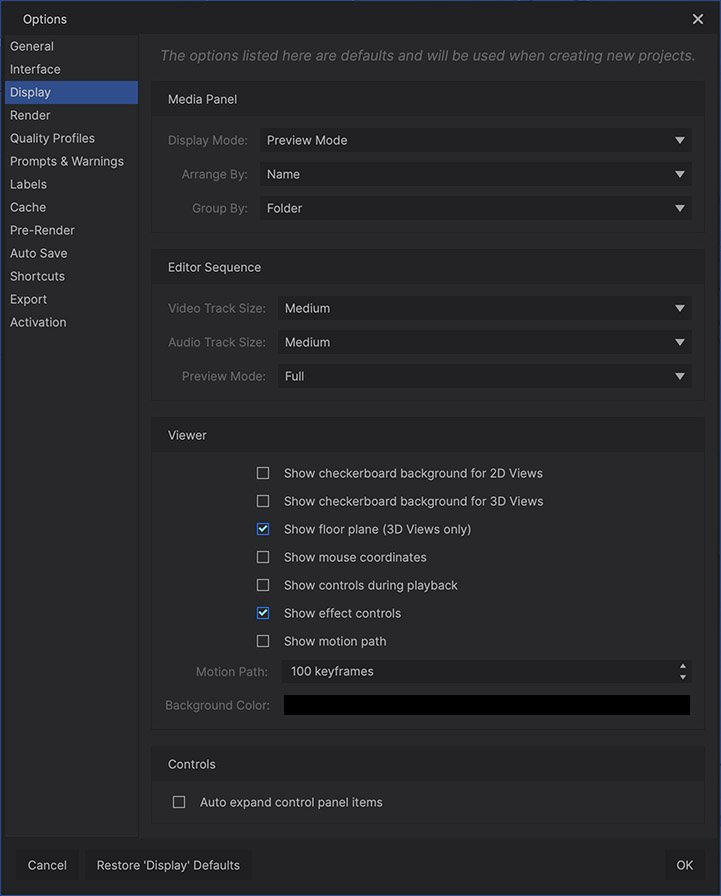Image resolution: width=721 pixels, height=896 pixels.
Task: Close the Options dialog window
Action: coord(698,19)
